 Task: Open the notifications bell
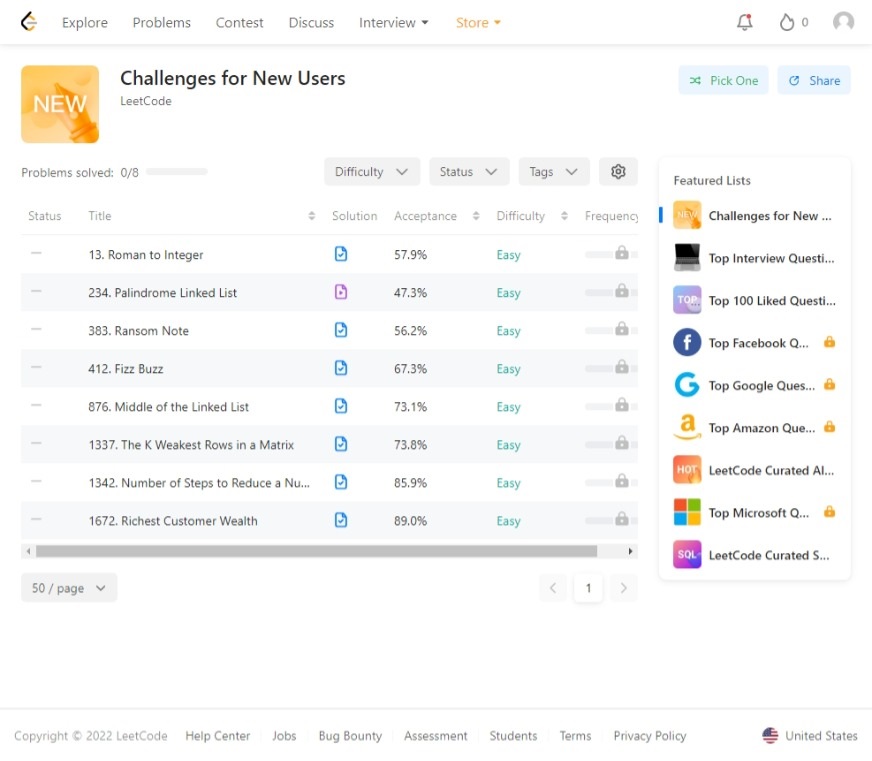pos(745,22)
